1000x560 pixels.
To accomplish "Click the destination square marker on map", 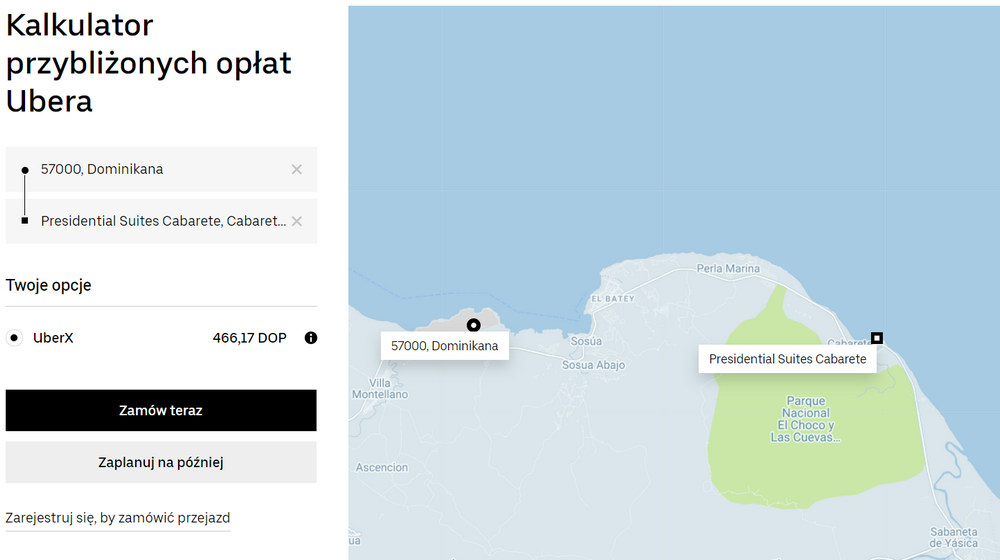I will point(877,338).
